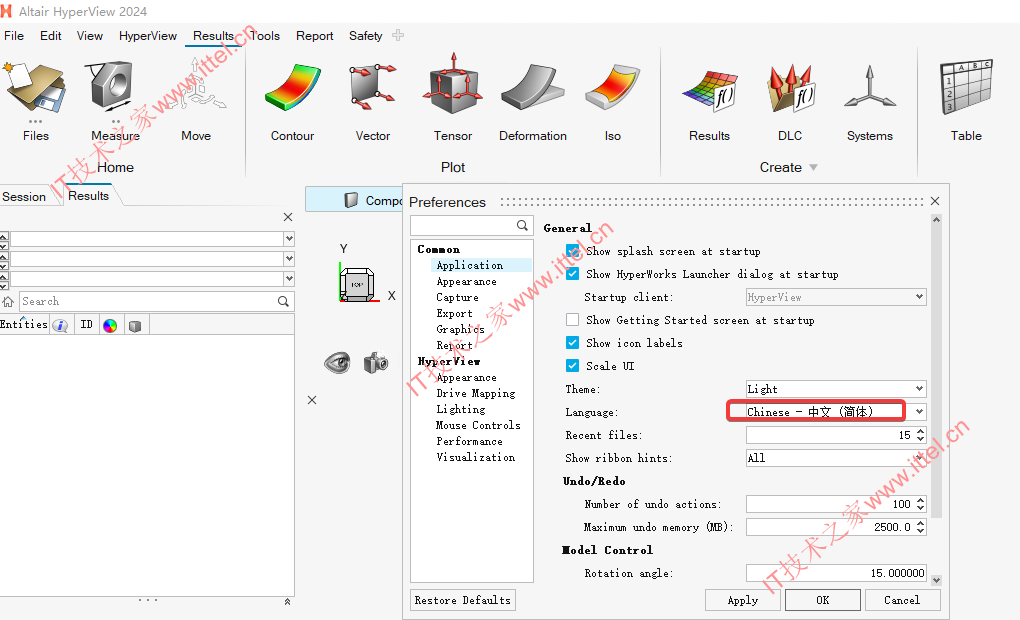
Task: Select Export in the Preferences tree
Action: click(x=454, y=313)
